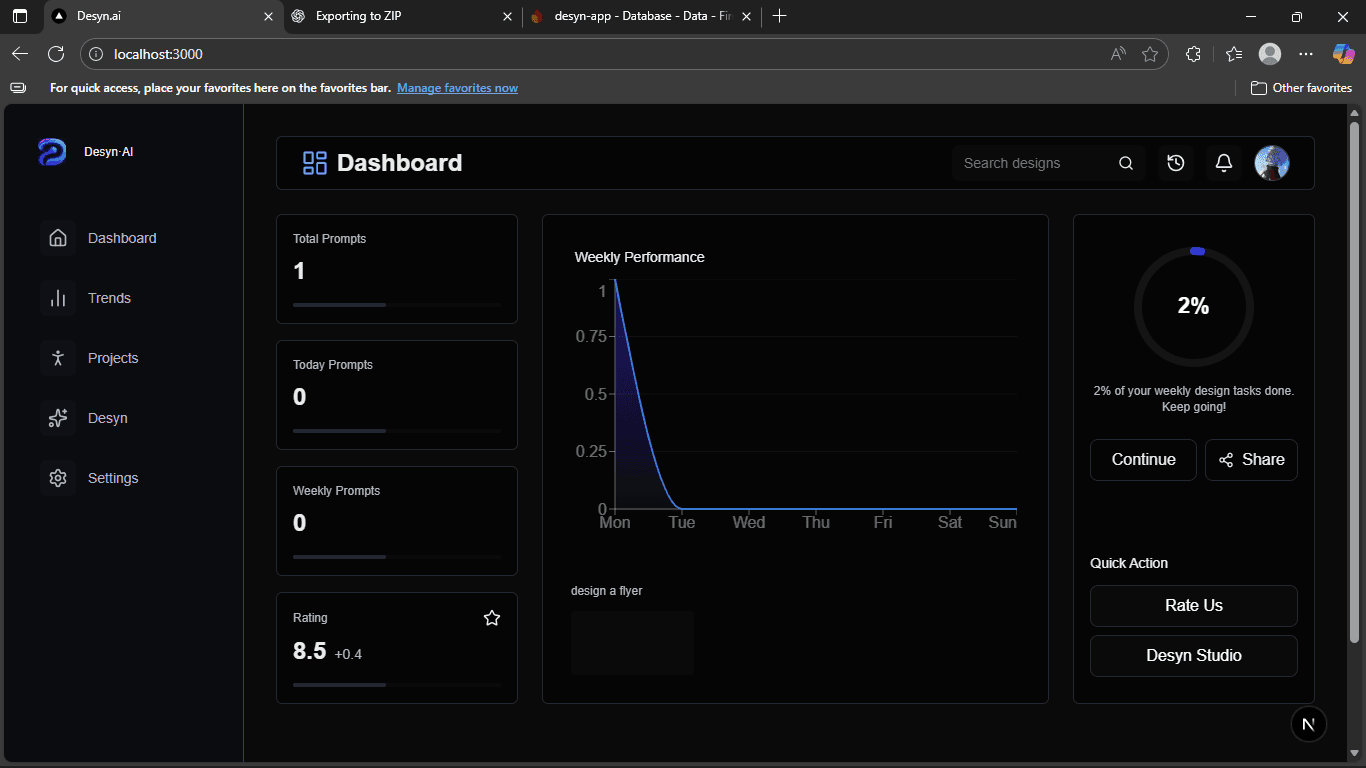Click the page vertical scrollbar

tap(1354, 380)
